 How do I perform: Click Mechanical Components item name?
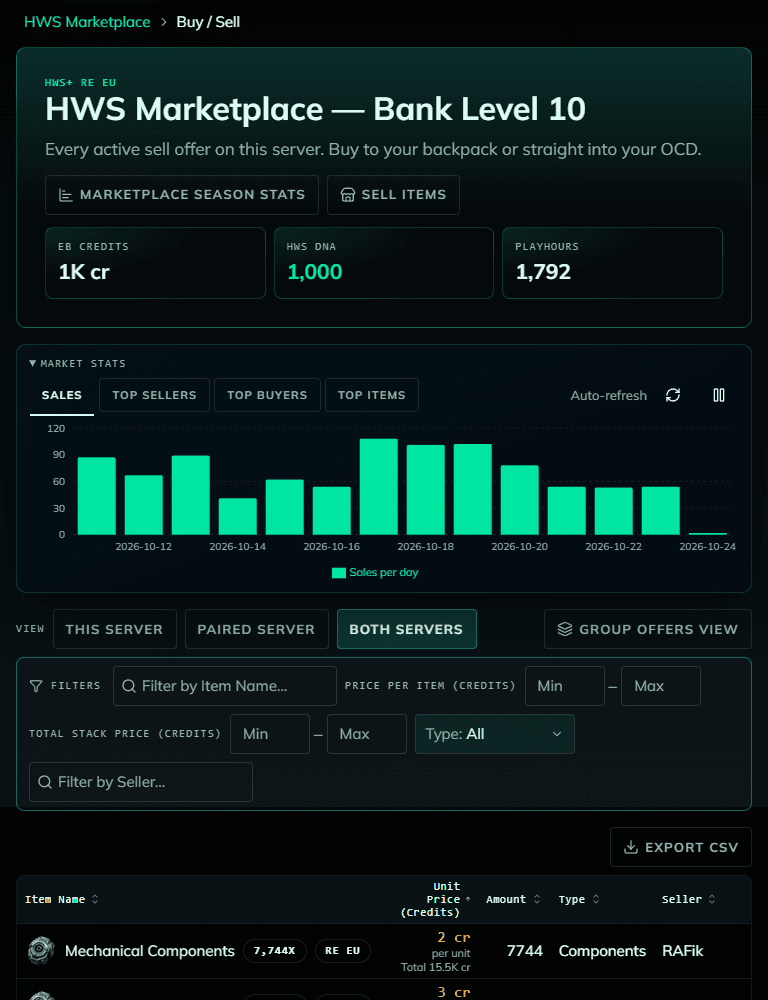click(150, 951)
